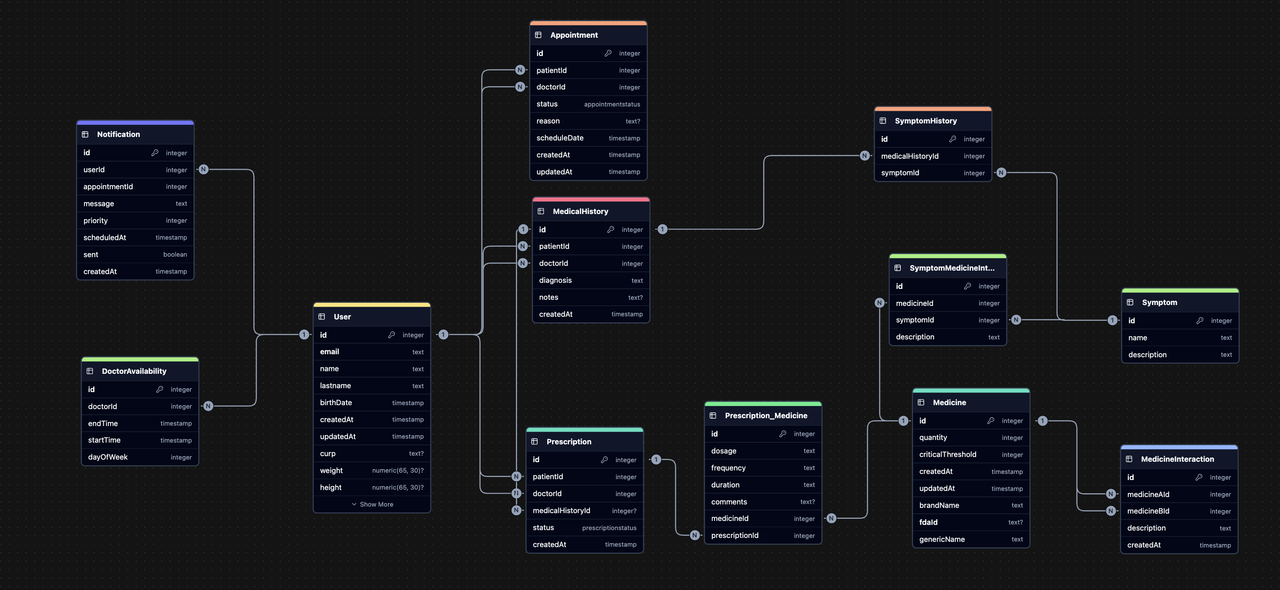Viewport: 1280px width, 590px height.
Task: Click the key icon in Notification id row
Action: 155,153
